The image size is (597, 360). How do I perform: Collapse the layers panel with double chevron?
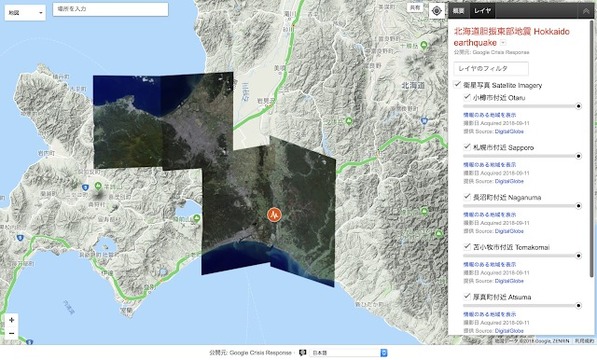point(586,11)
